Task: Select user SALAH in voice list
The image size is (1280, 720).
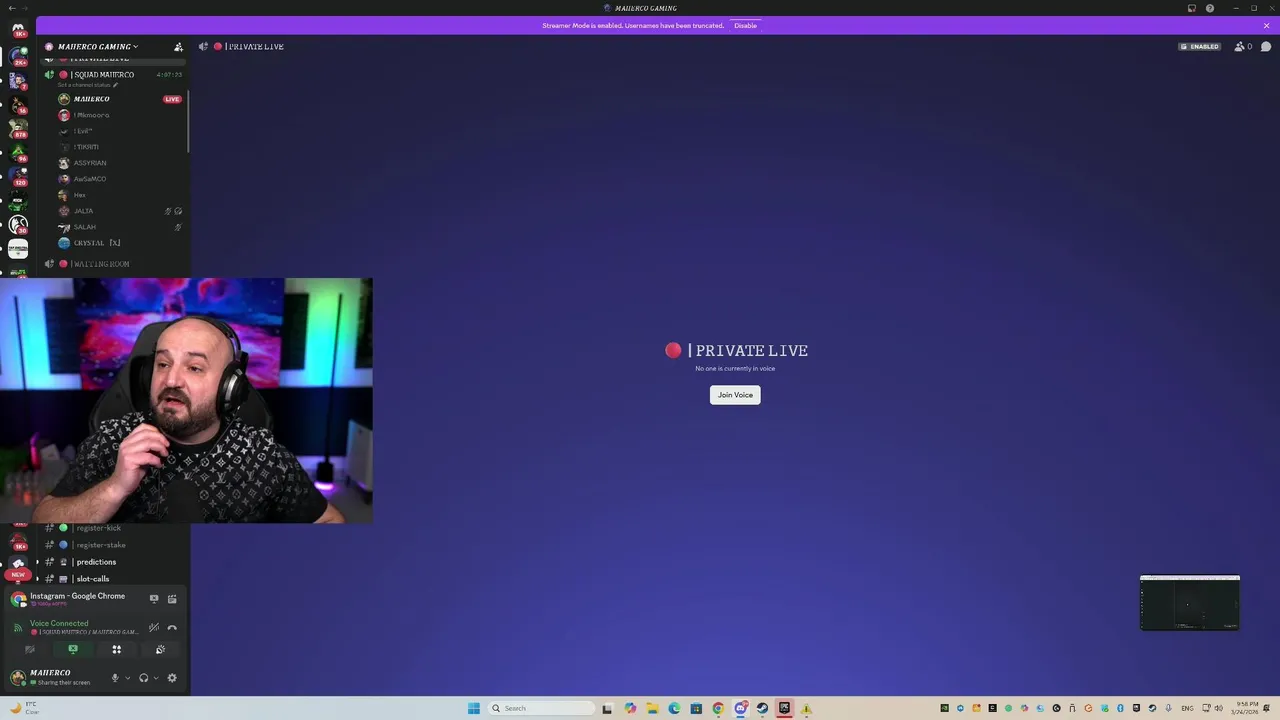Action: point(120,227)
